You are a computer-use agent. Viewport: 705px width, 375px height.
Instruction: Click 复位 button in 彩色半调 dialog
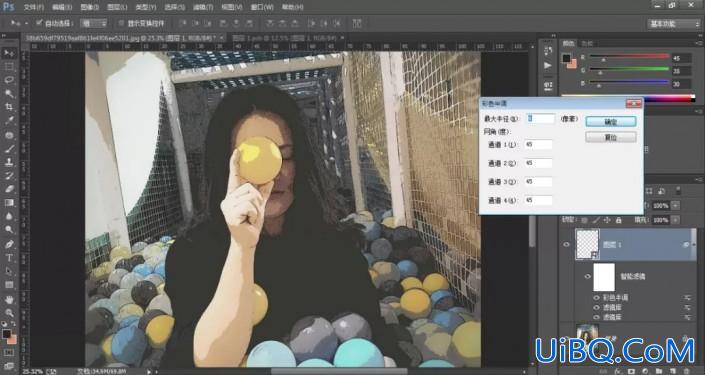(611, 137)
